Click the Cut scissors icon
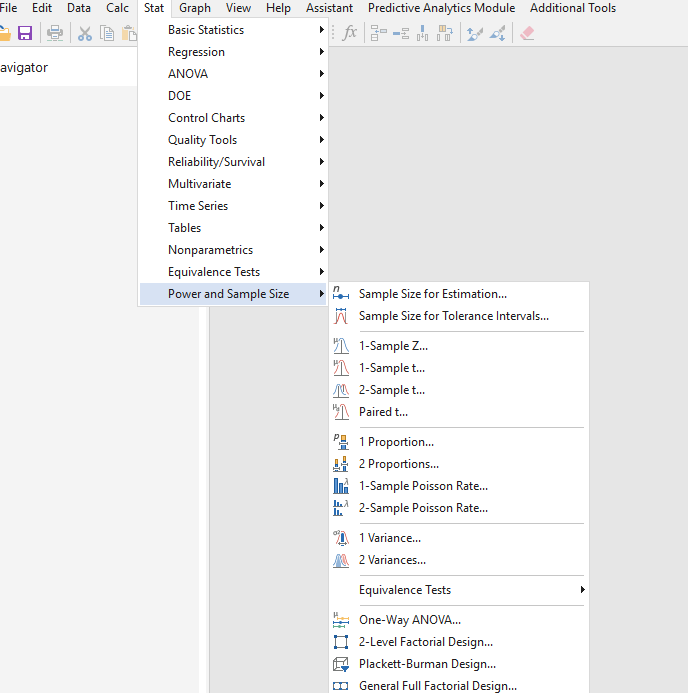The image size is (688, 693). pyautogui.click(x=84, y=34)
